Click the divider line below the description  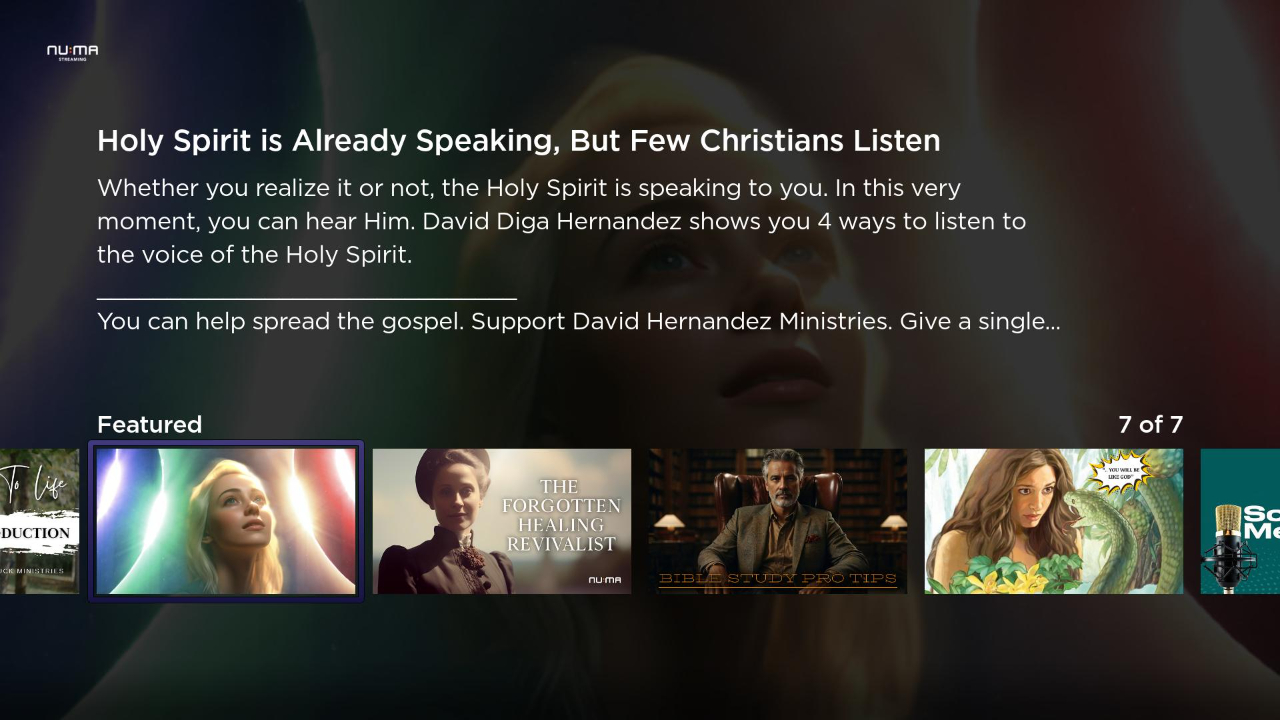[307, 298]
